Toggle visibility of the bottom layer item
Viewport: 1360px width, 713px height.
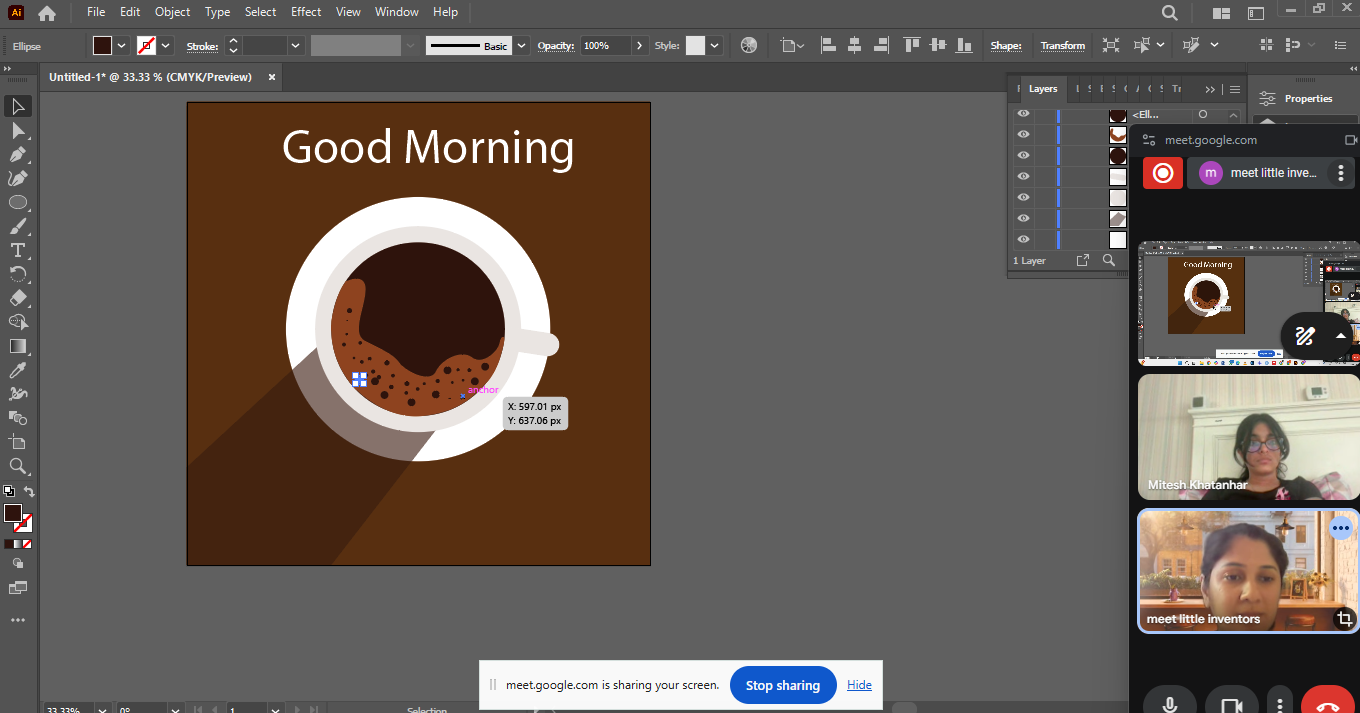pos(1023,240)
